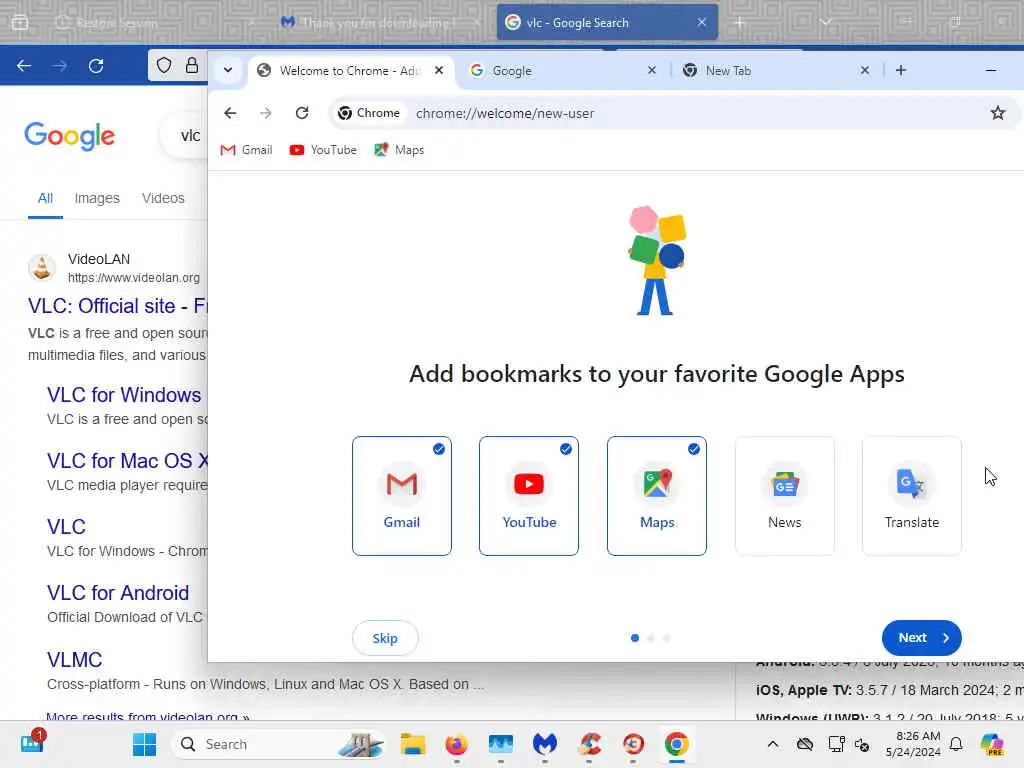This screenshot has height=768, width=1024.
Task: Click the Skip button
Action: point(385,638)
